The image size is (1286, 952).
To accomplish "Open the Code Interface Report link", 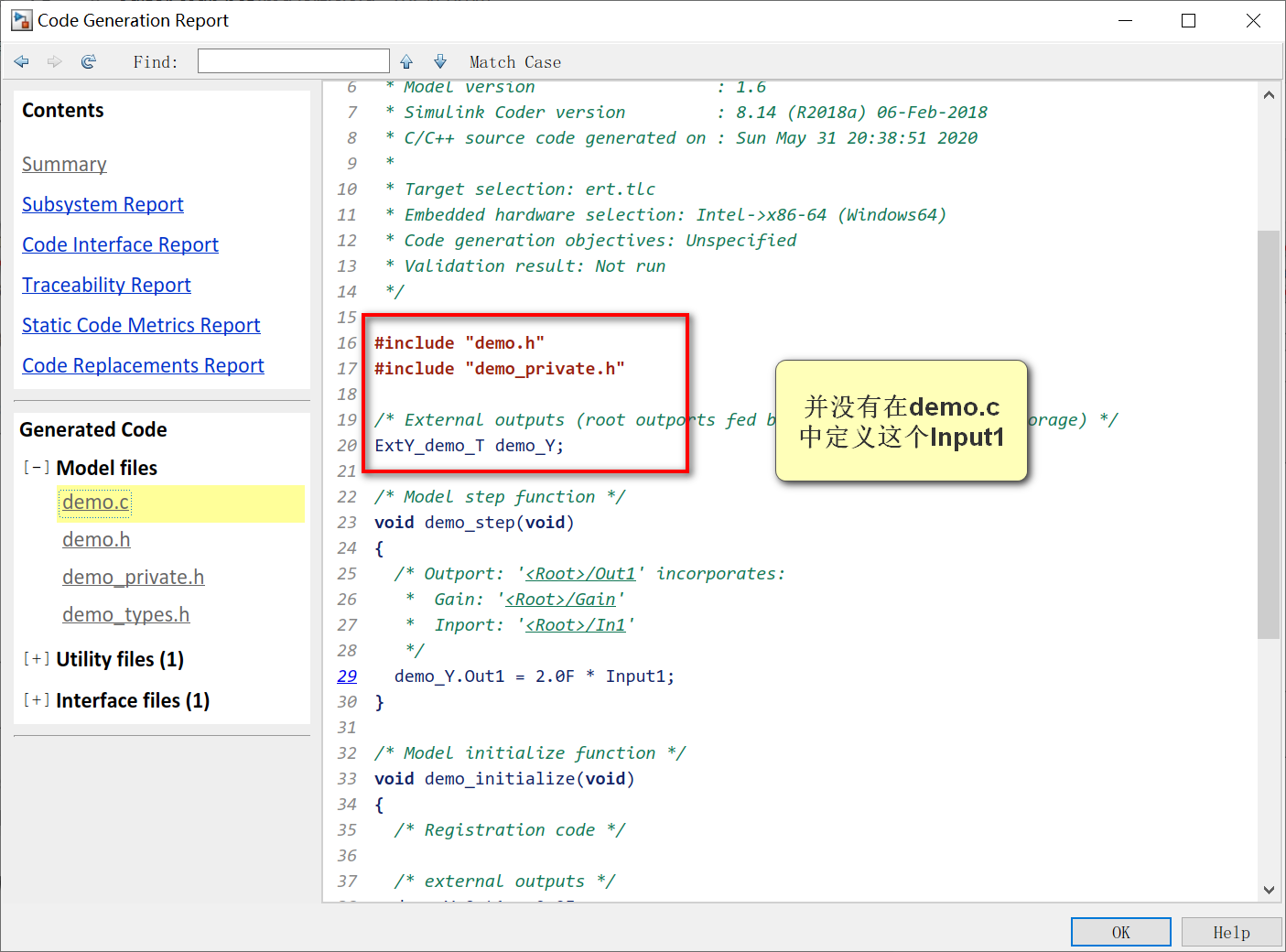I will pyautogui.click(x=120, y=244).
